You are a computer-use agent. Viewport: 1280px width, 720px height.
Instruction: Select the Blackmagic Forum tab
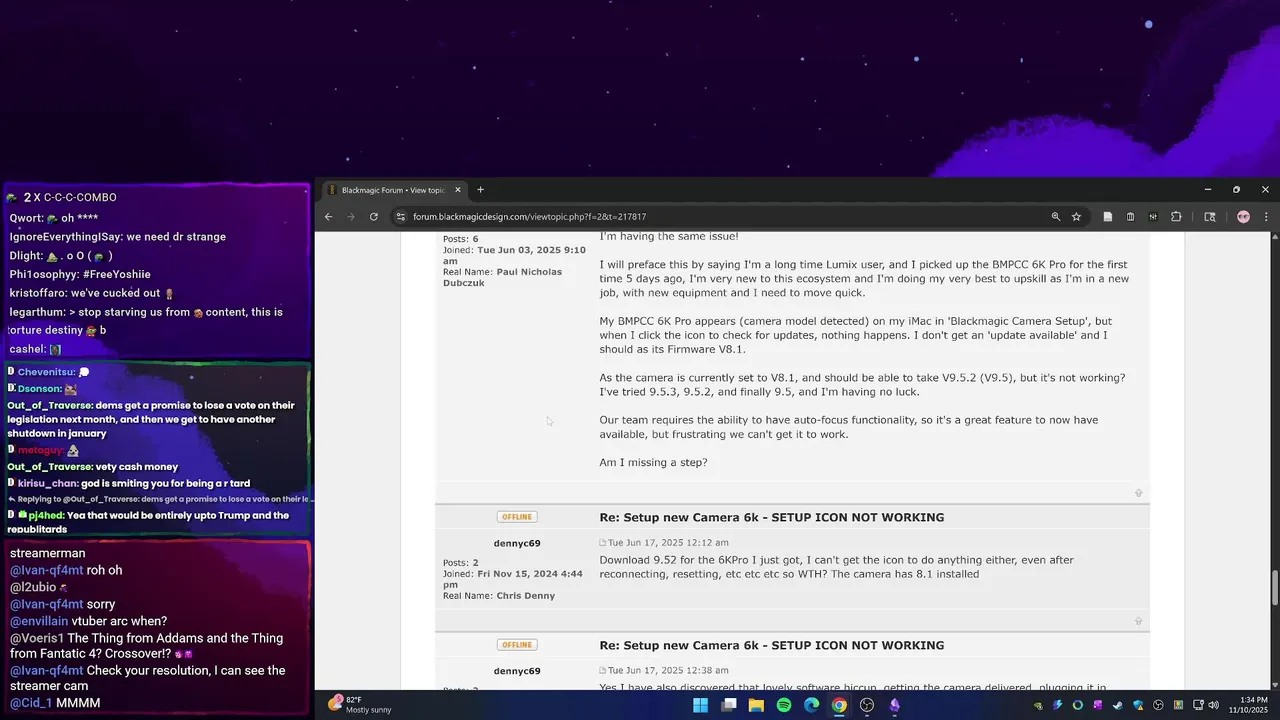pyautogui.click(x=393, y=190)
